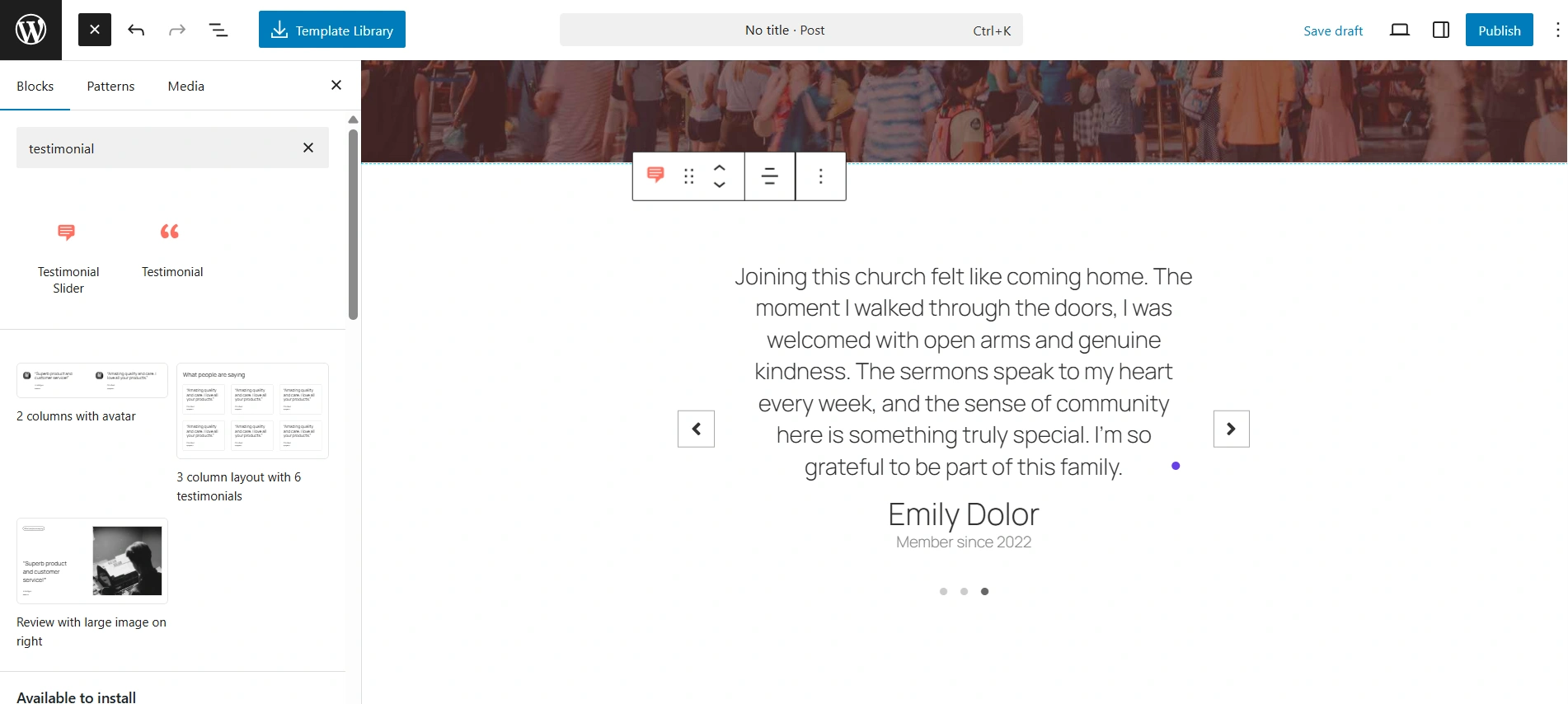Select the crowd banner image
Viewport: 1568px width, 704px height.
[x=964, y=111]
